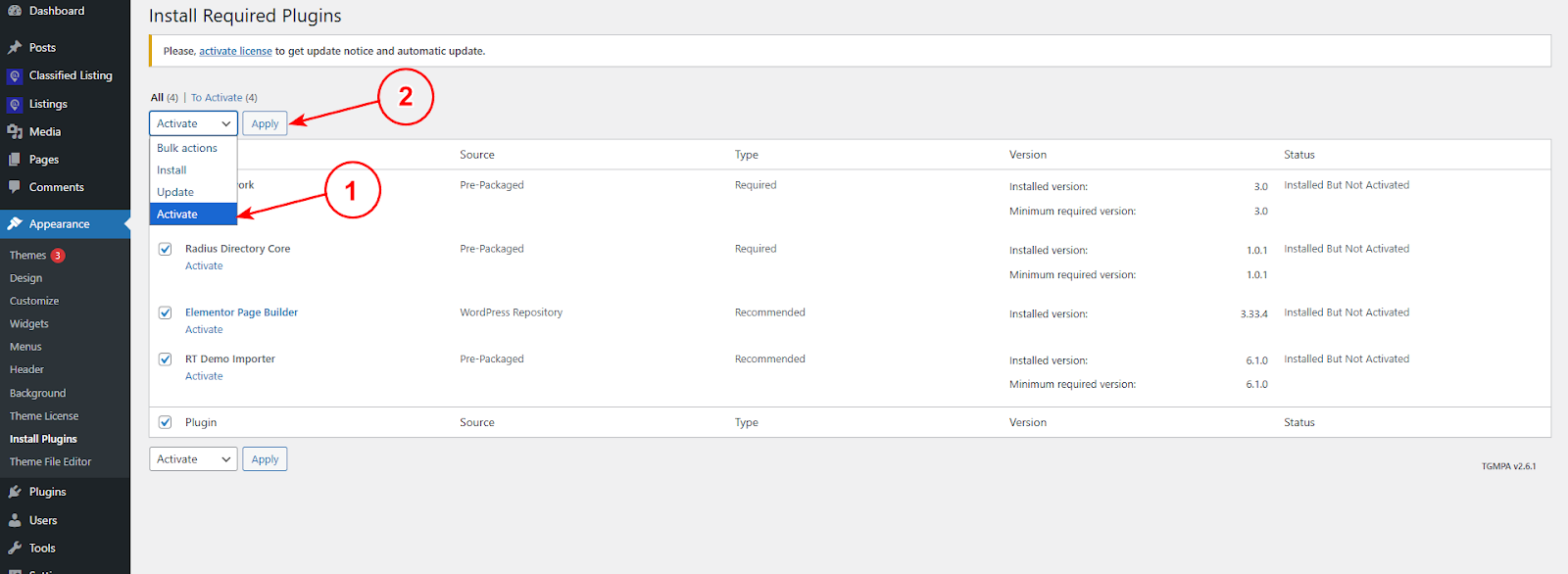Click the Version column header at top

(x=1028, y=155)
